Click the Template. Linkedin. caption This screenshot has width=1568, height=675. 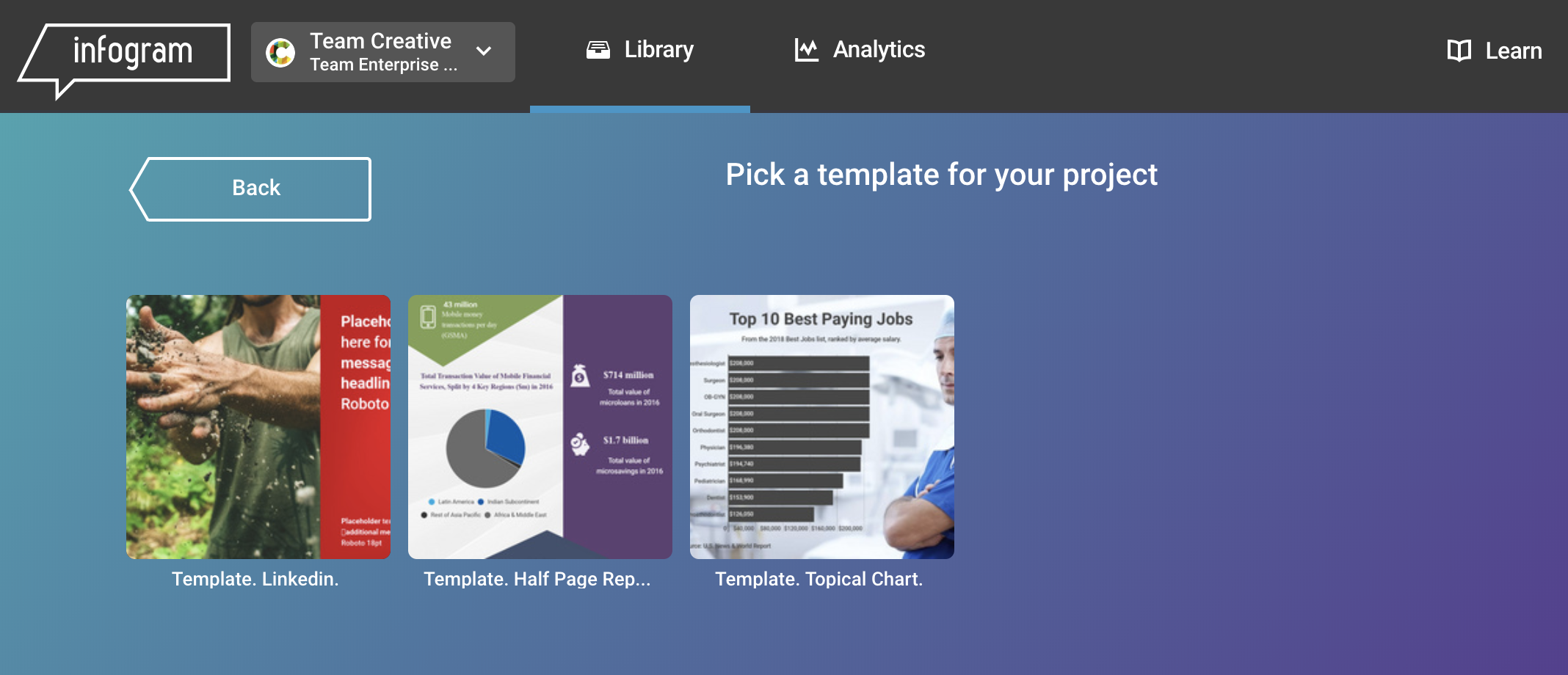pos(255,579)
